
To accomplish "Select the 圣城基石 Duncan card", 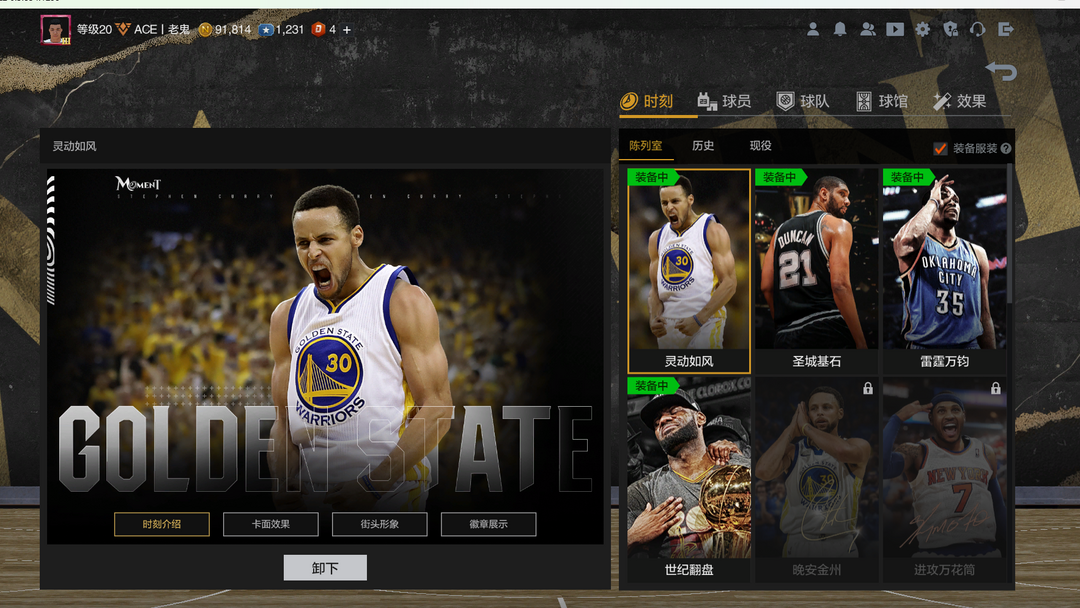I will point(817,270).
